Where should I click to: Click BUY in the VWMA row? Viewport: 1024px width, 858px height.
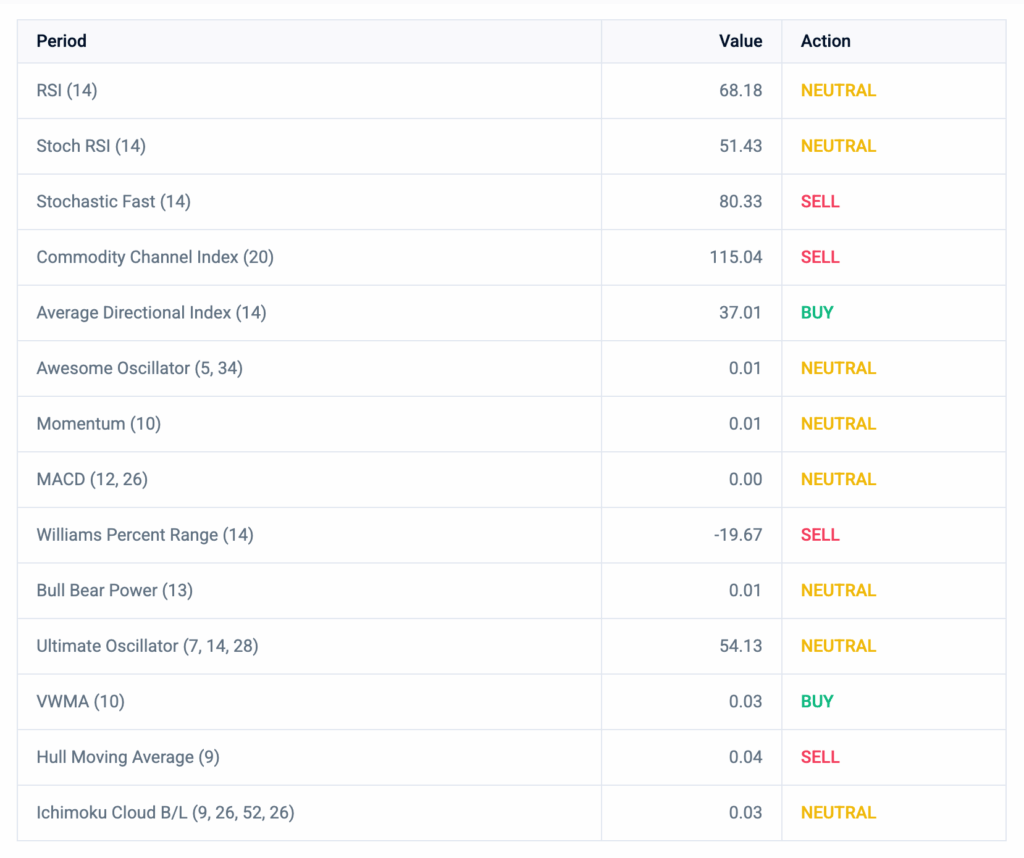(817, 701)
